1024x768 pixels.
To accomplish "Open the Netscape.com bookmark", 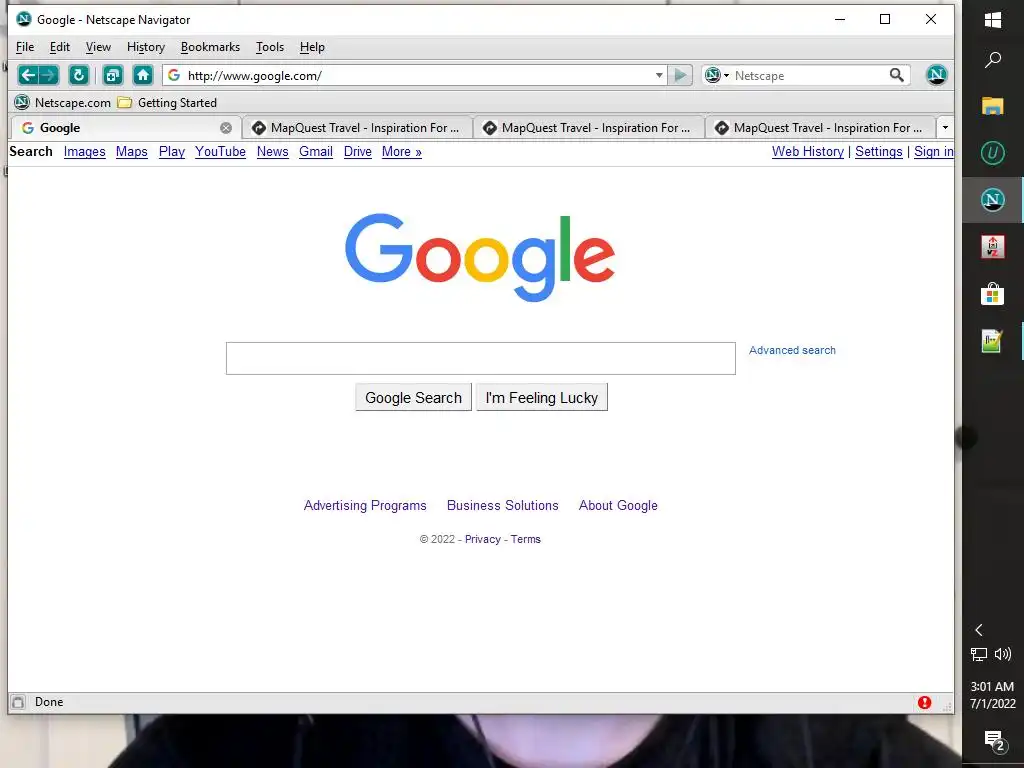I will click(63, 103).
